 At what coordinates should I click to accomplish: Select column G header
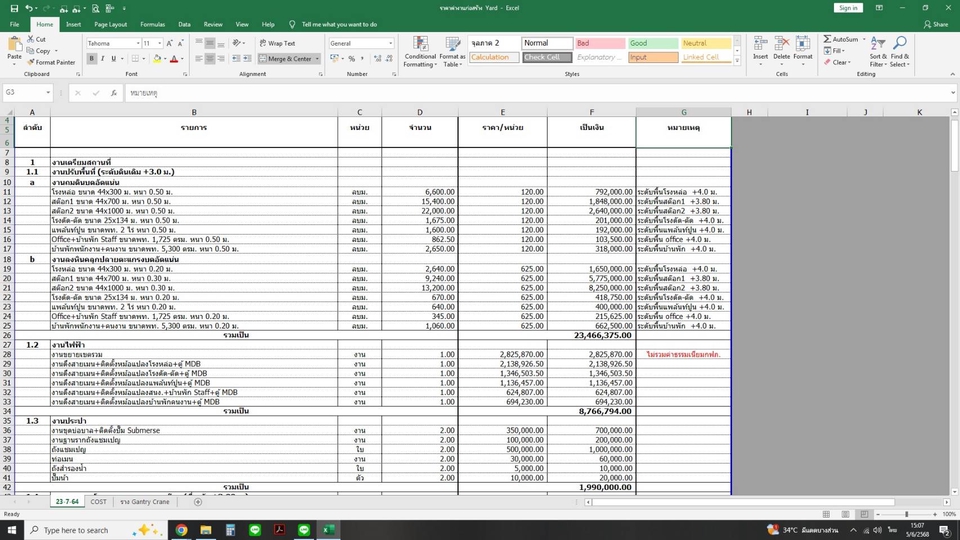(x=684, y=112)
